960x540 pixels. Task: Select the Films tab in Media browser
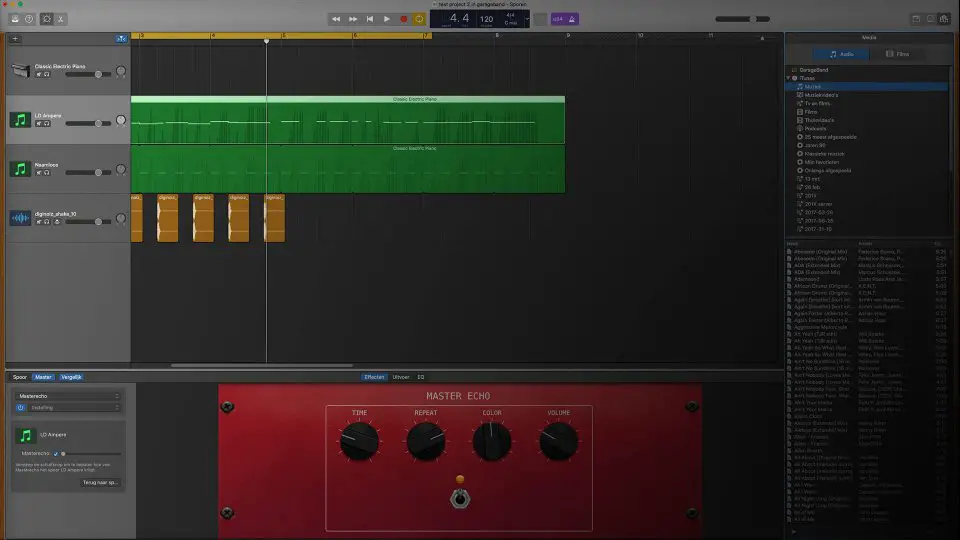[x=898, y=54]
